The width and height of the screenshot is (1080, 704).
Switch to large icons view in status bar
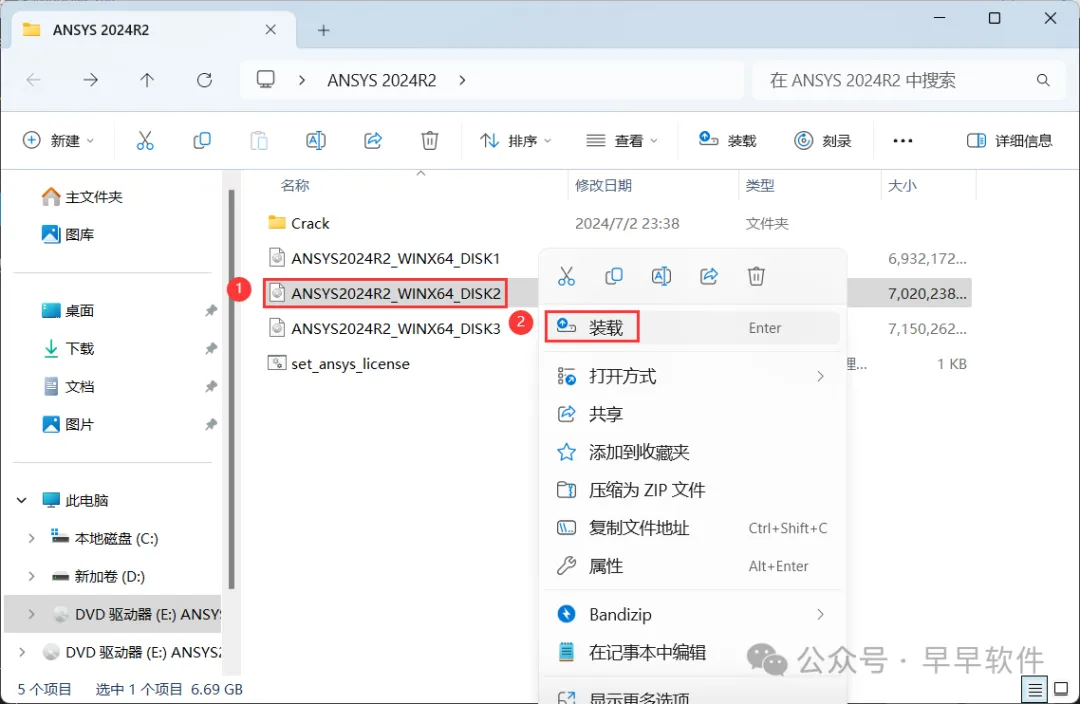(1061, 688)
